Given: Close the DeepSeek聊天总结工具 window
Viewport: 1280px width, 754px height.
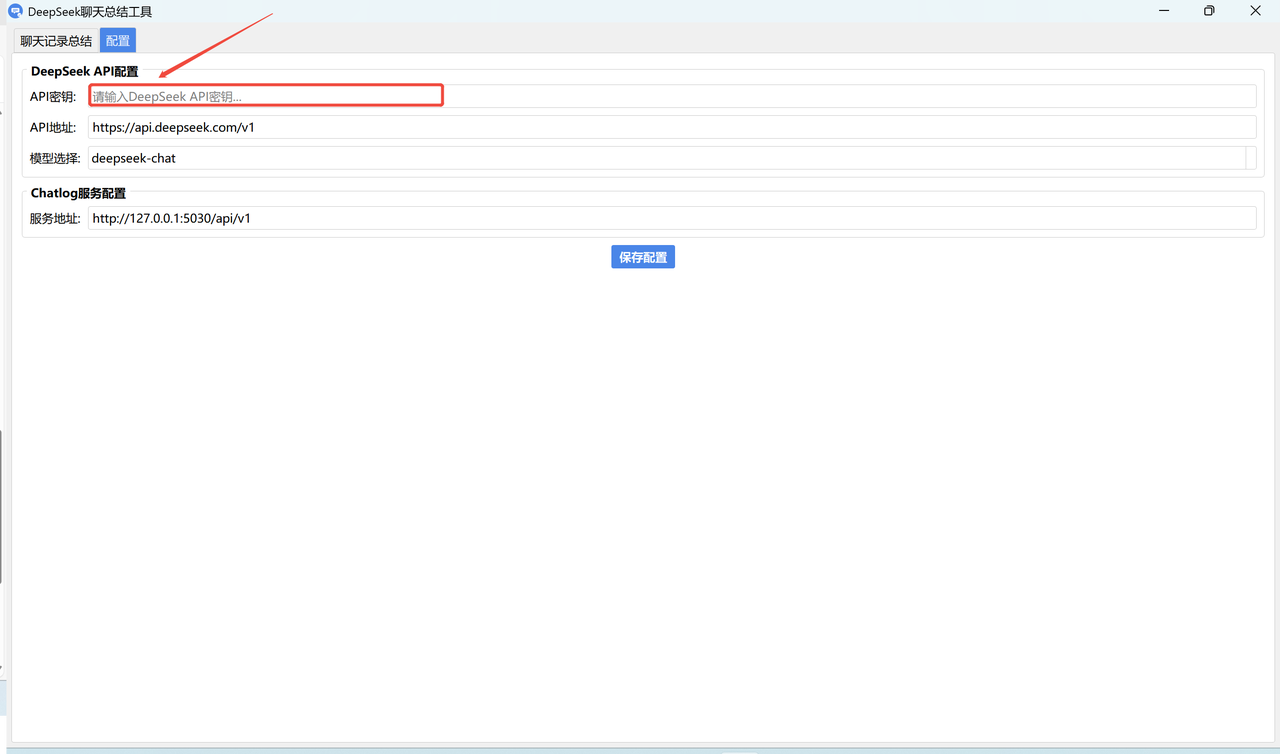Looking at the screenshot, I should [1256, 11].
